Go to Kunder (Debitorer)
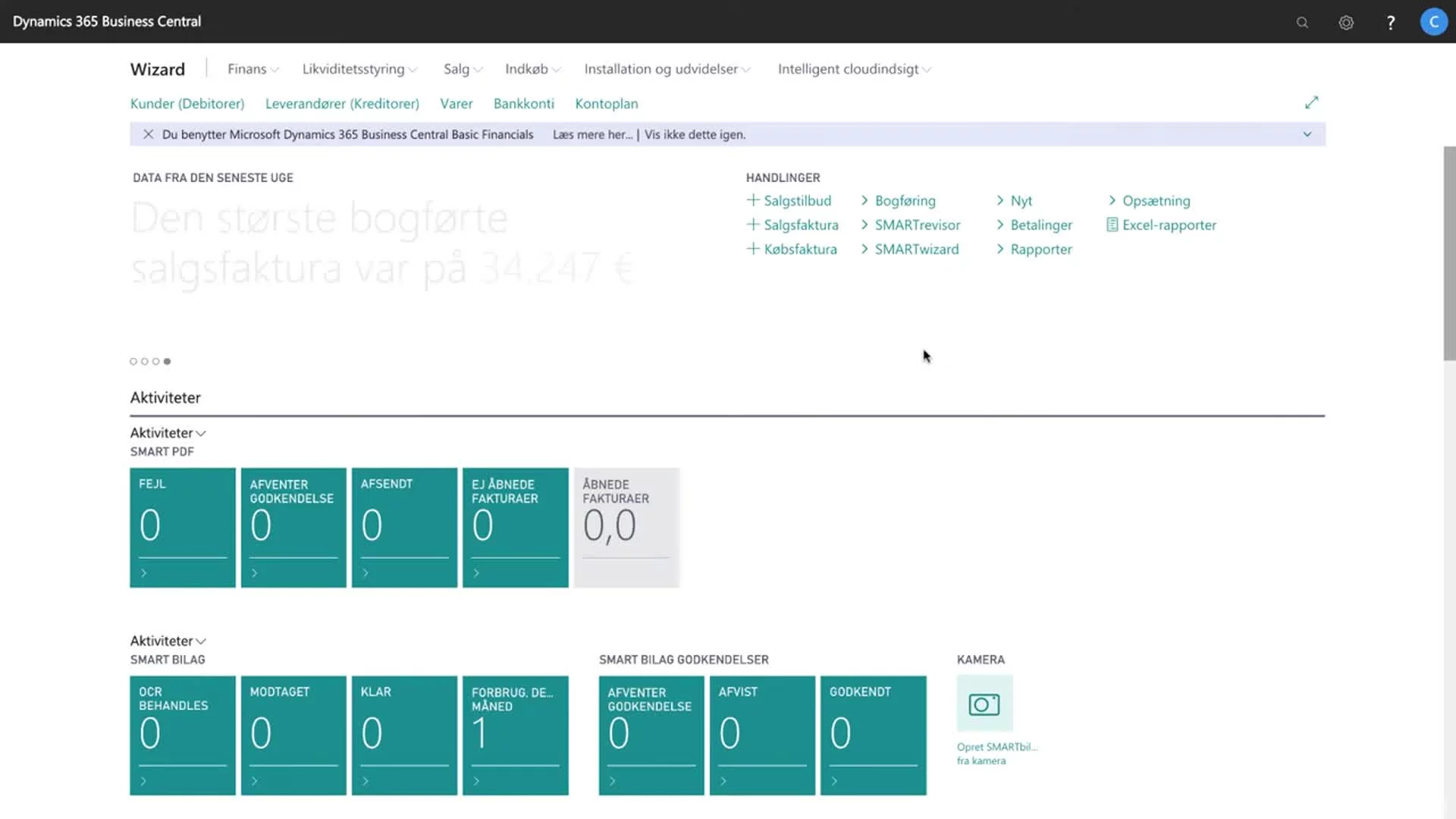Screen dimensions: 1456x819 187,104
